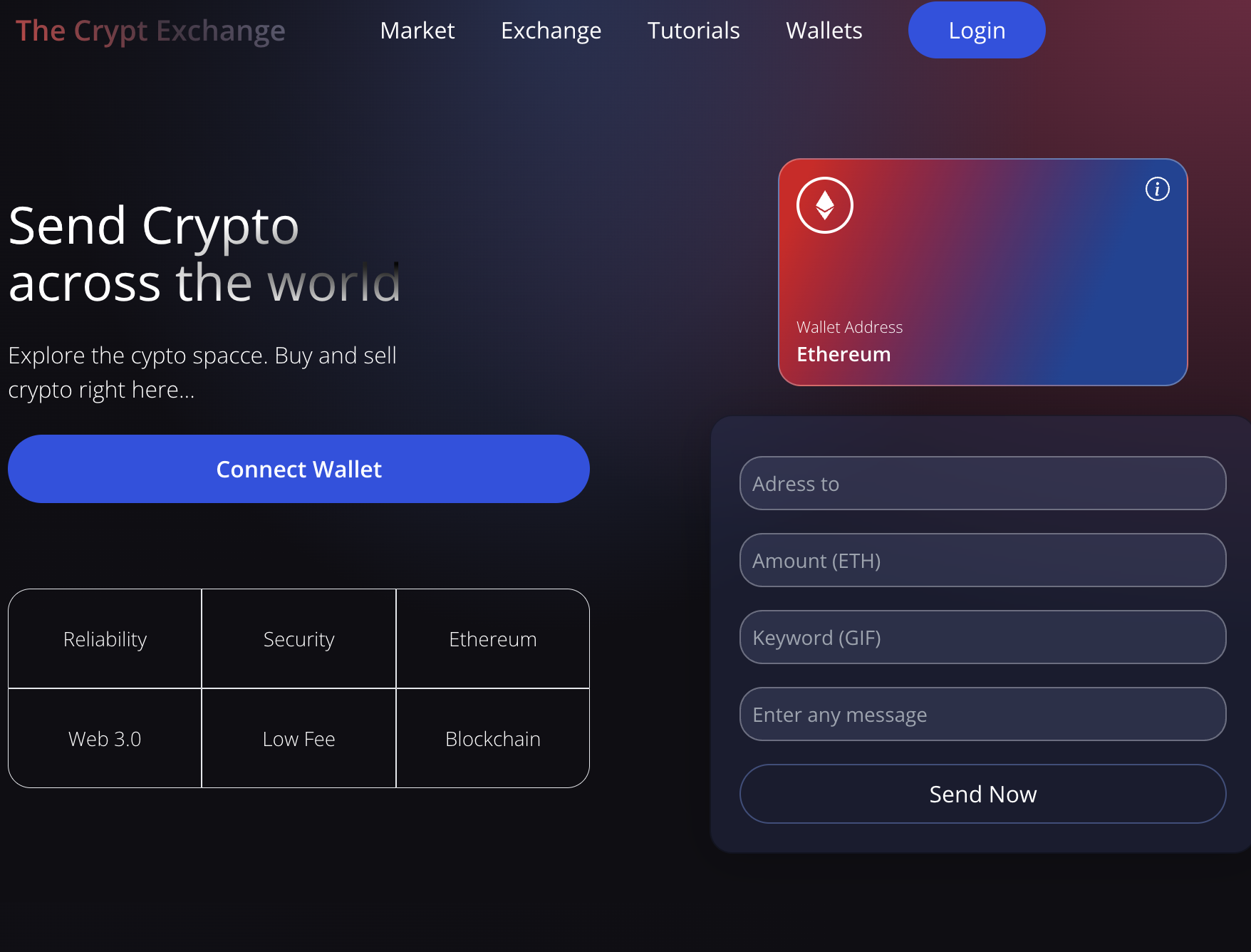
Task: Click the Connect Wallet button
Action: [x=299, y=469]
